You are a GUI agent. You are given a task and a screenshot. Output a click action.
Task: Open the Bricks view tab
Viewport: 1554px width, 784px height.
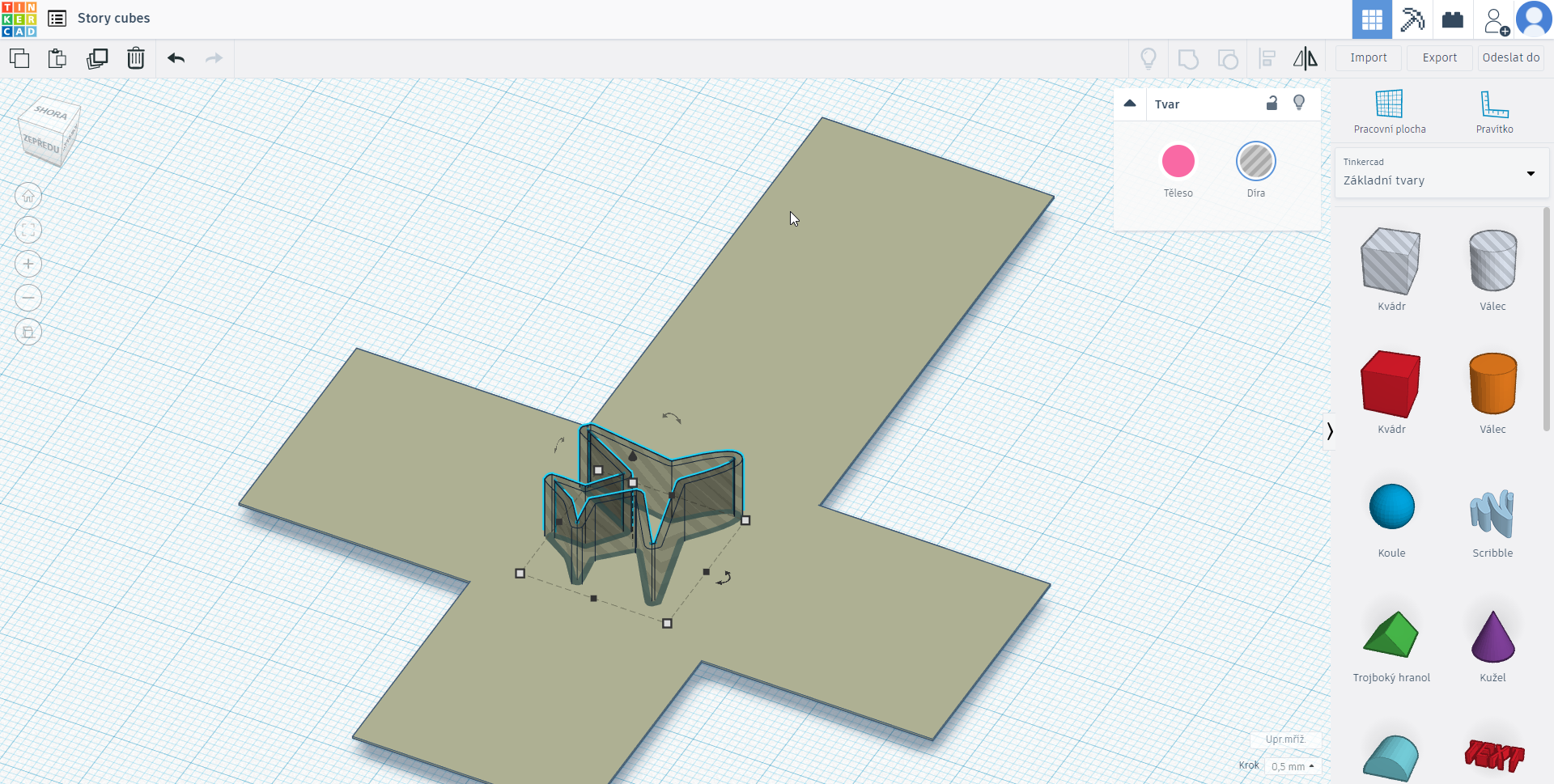[1453, 19]
